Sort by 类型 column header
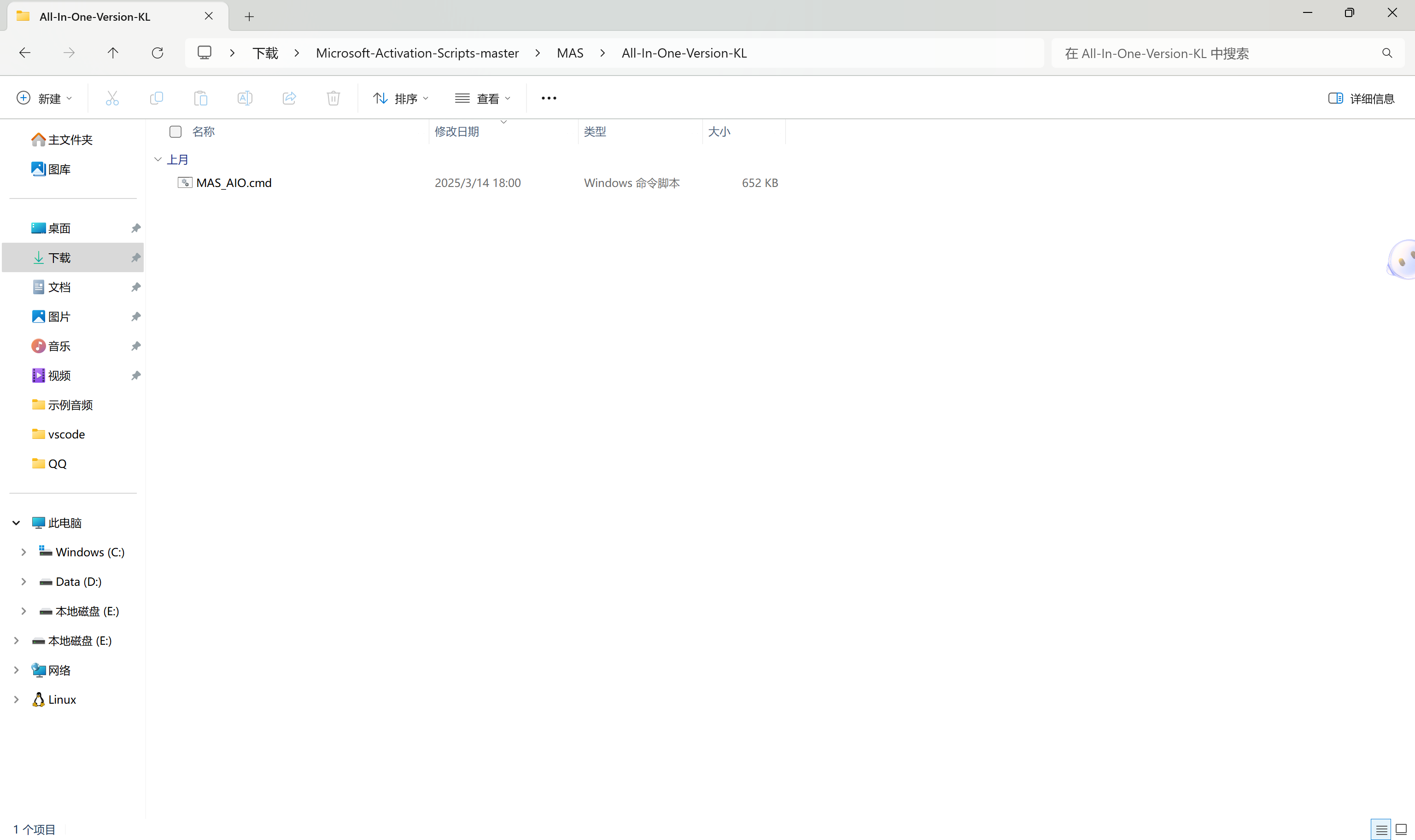Image resolution: width=1415 pixels, height=840 pixels. (x=595, y=131)
